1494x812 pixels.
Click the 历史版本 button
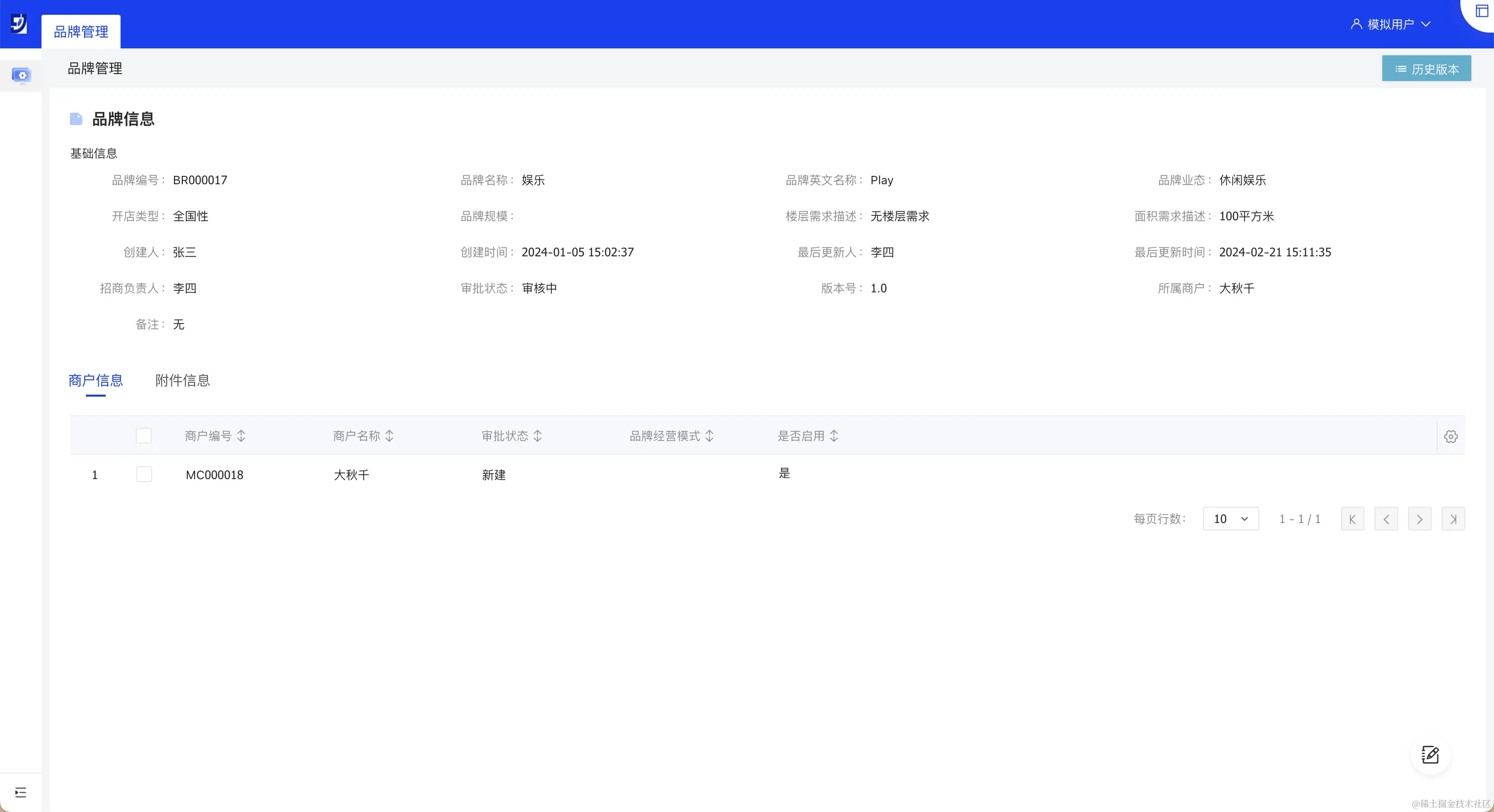1426,69
